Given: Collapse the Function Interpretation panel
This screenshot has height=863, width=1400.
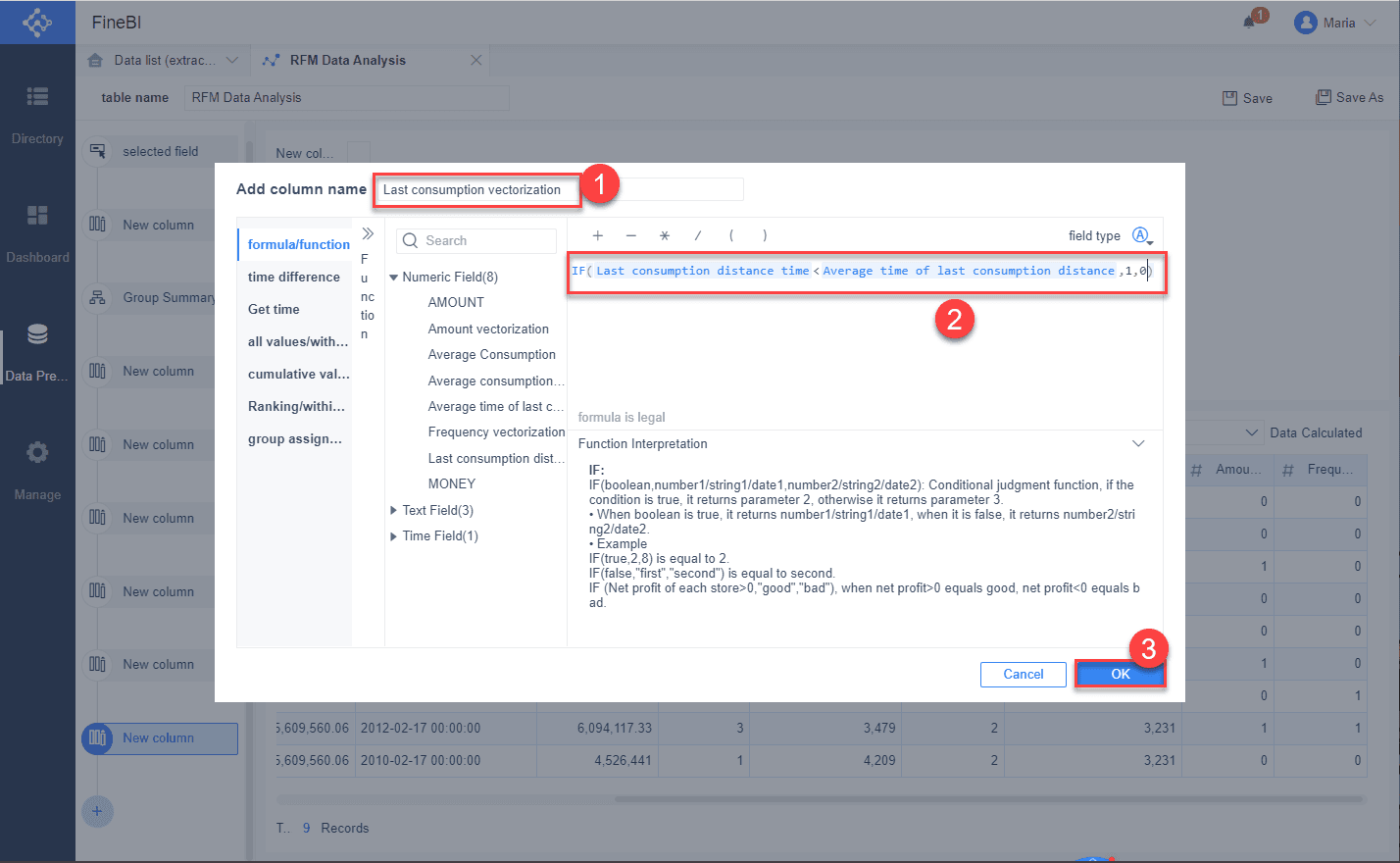Looking at the screenshot, I should [1138, 443].
